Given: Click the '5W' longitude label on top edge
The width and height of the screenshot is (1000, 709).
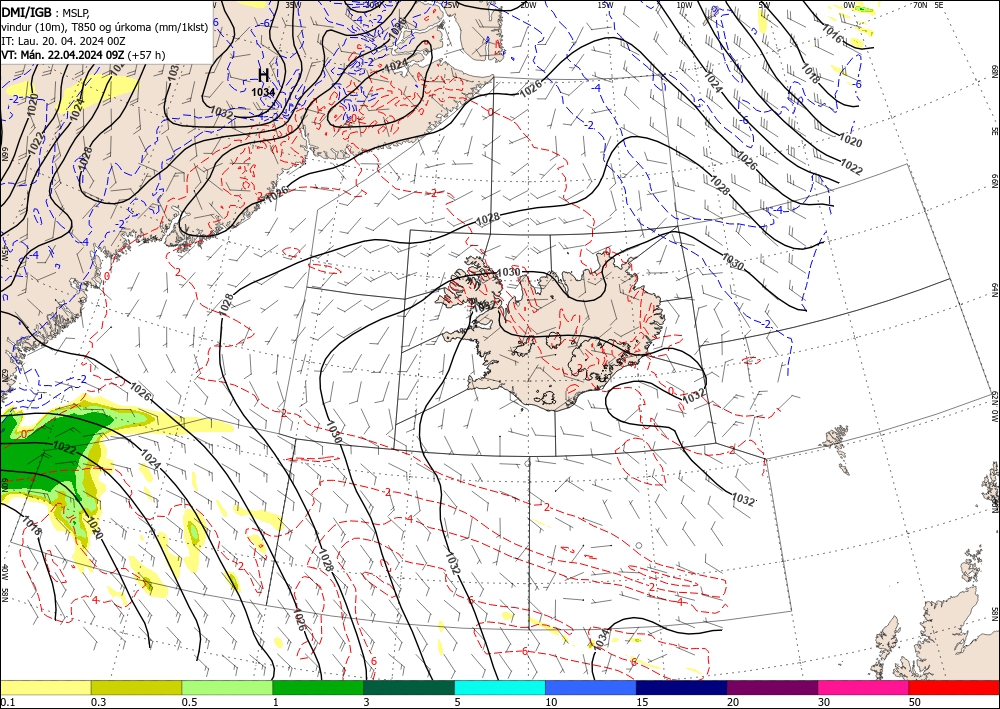Looking at the screenshot, I should coord(765,4).
